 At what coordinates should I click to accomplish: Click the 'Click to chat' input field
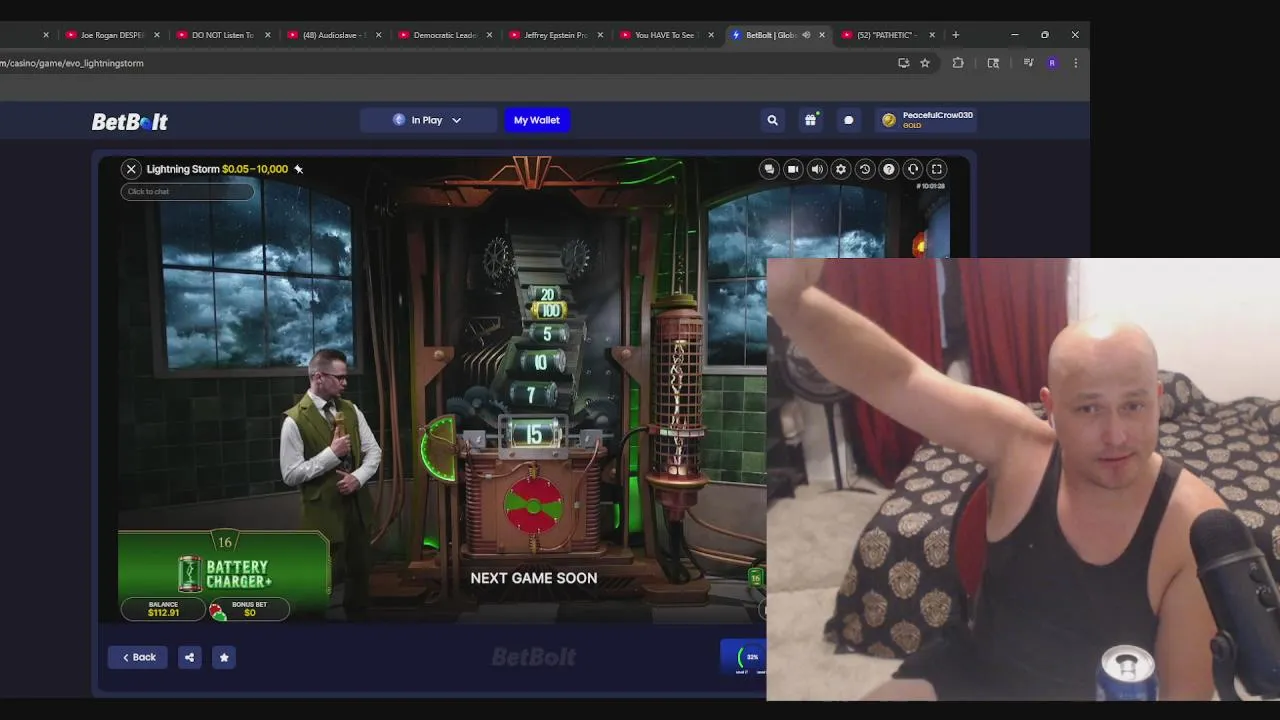point(187,191)
